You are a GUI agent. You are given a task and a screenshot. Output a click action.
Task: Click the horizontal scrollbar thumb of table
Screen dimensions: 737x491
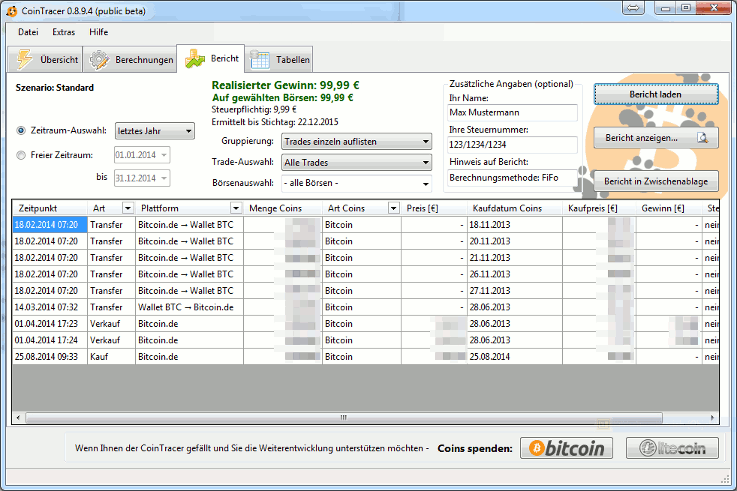[x=344, y=417]
